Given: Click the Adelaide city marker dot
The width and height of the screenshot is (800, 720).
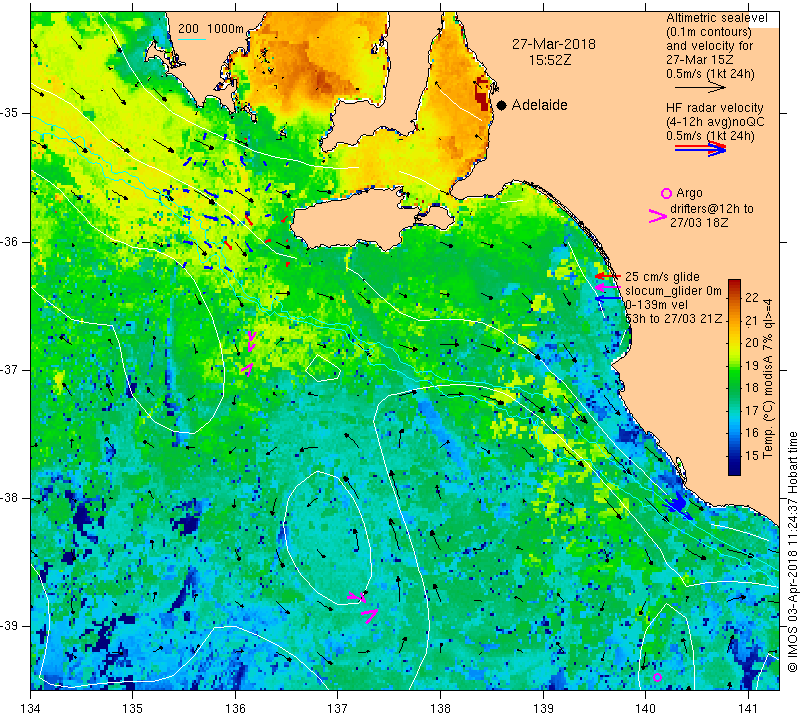Looking at the screenshot, I should 502,105.
